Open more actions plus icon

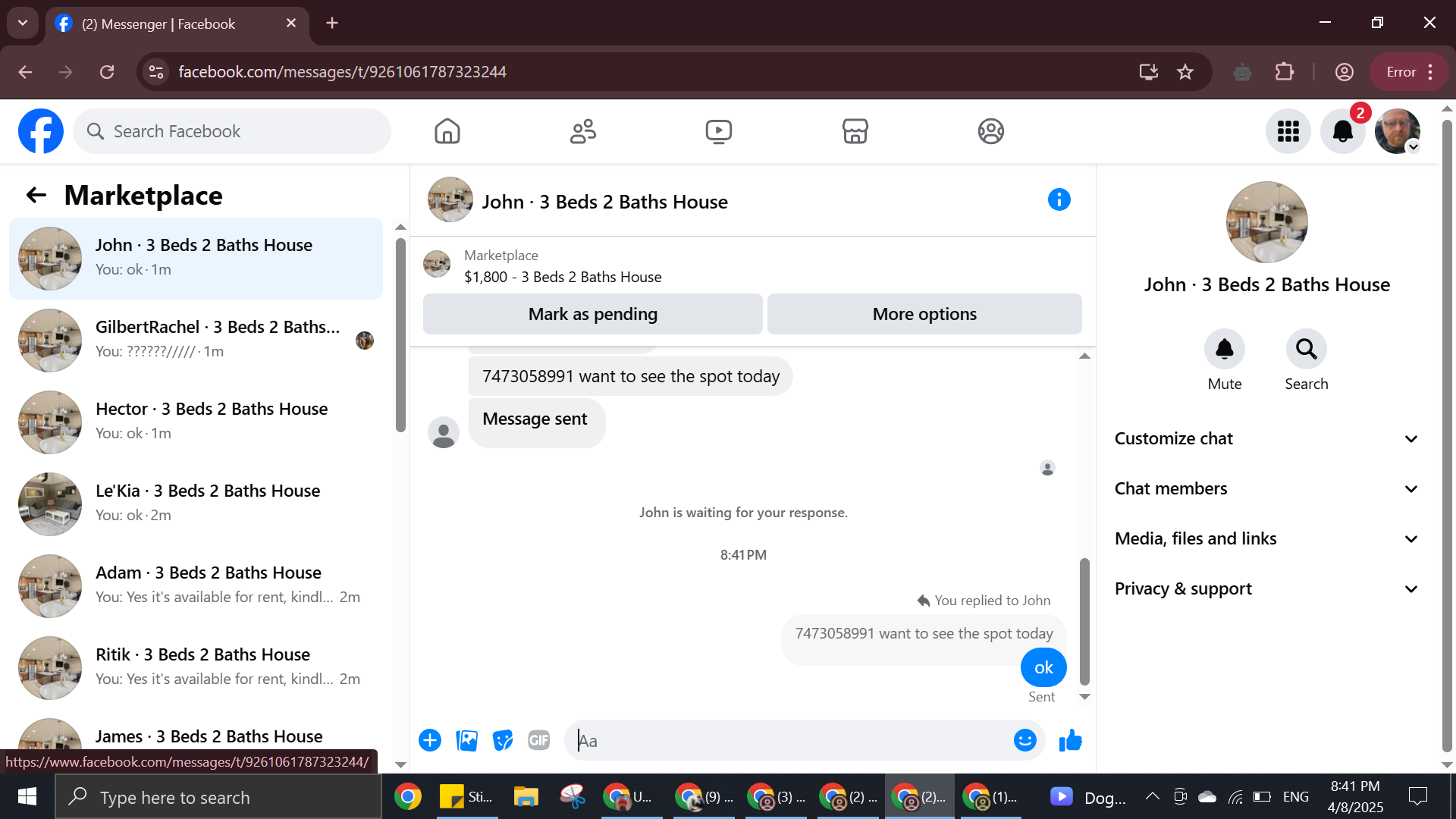(x=430, y=740)
